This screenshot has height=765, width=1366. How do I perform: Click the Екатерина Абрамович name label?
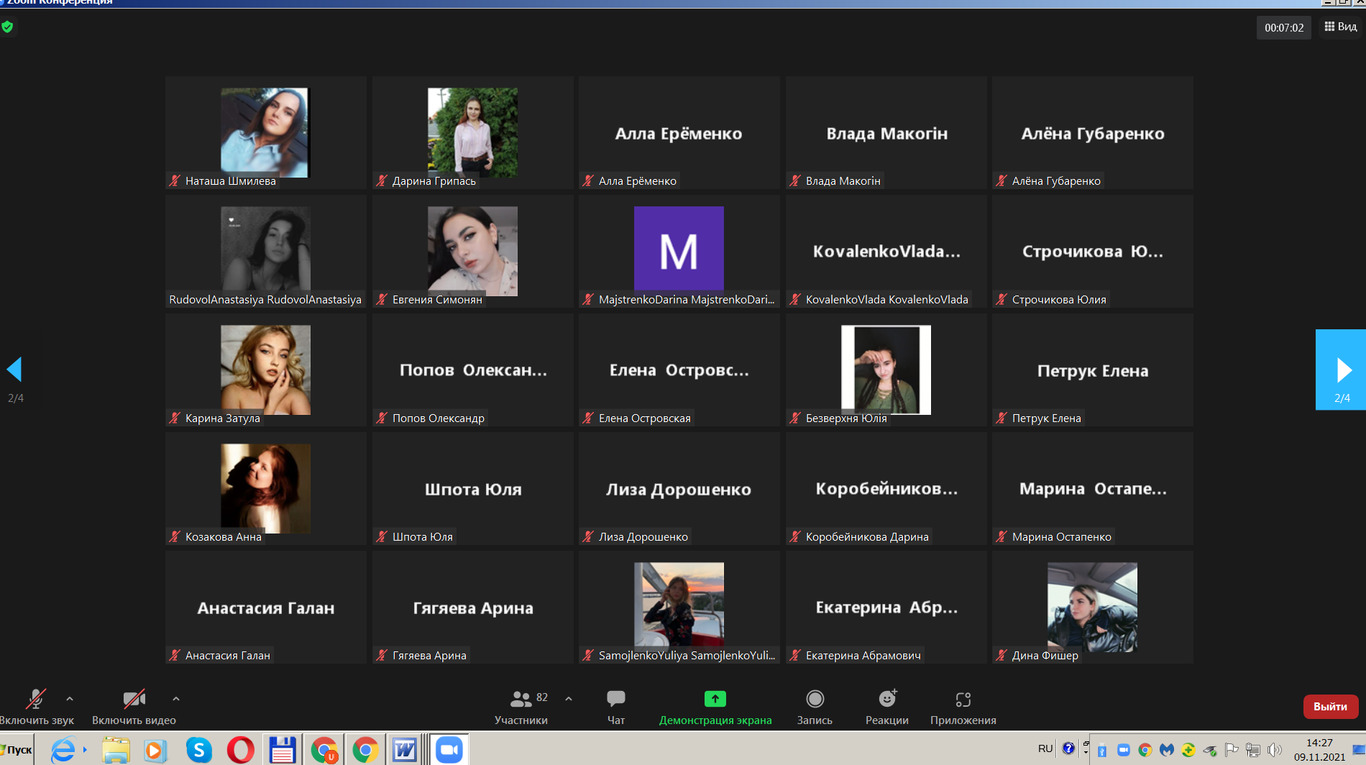click(x=863, y=656)
